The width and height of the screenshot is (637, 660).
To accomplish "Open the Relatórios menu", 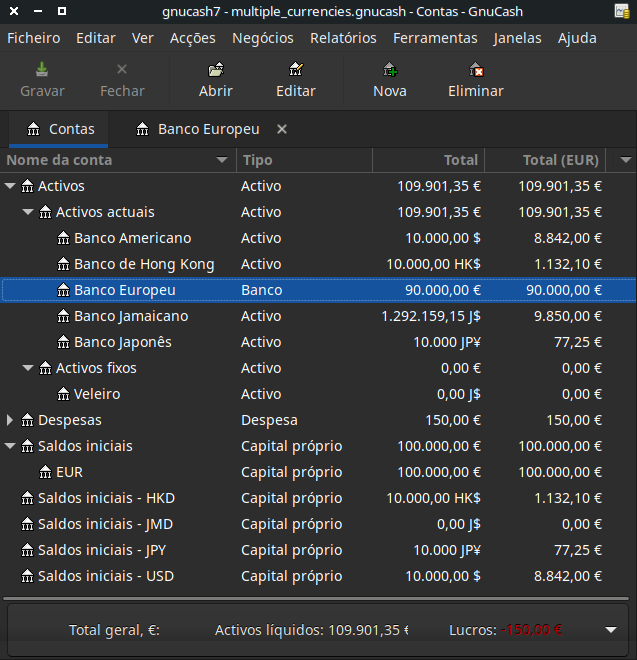I will pyautogui.click(x=343, y=38).
